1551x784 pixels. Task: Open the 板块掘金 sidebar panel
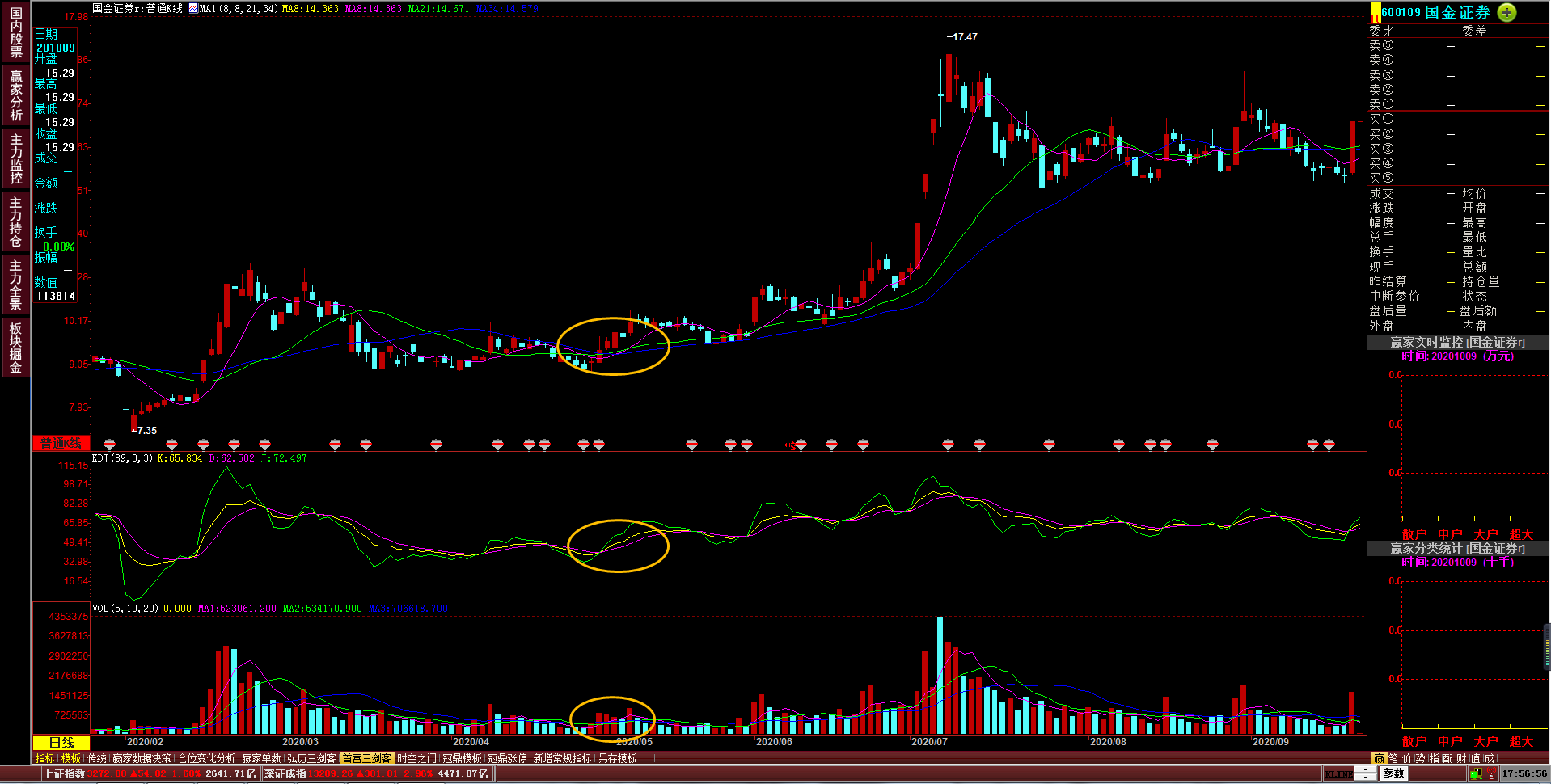click(15, 348)
